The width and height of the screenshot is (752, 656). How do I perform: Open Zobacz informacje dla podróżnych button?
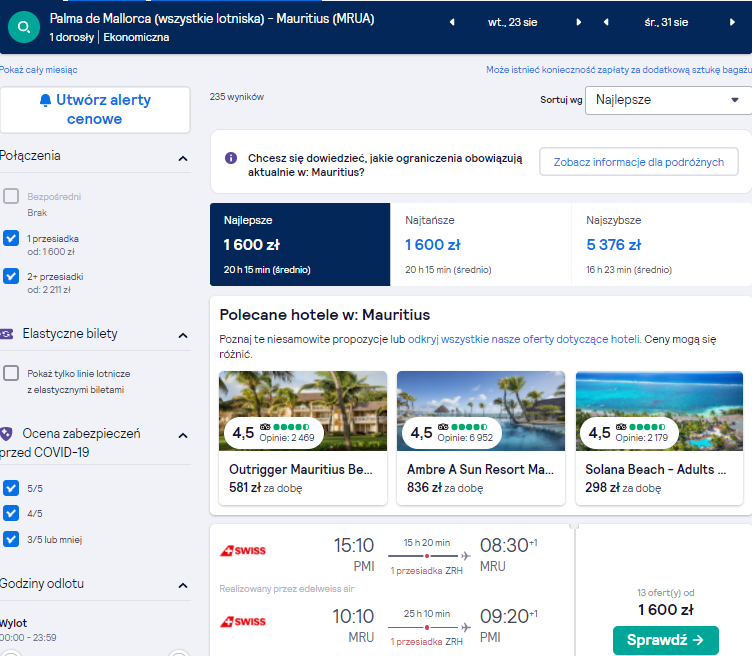coord(639,162)
